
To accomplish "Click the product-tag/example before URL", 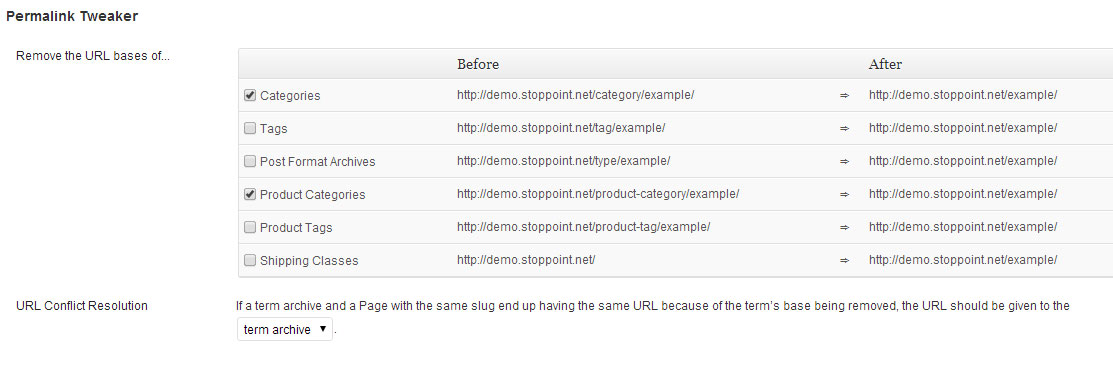I will [583, 227].
